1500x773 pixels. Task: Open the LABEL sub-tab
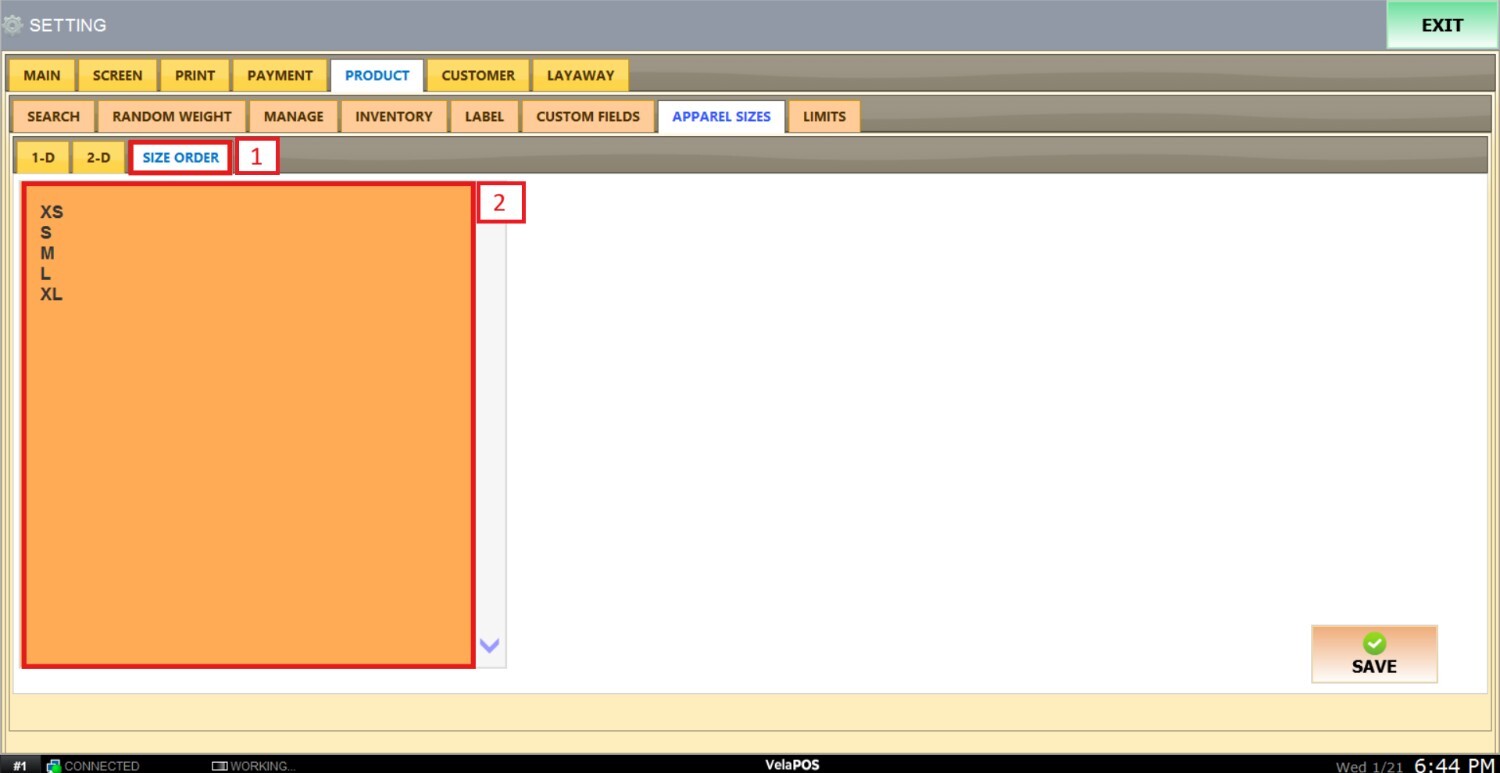pyautogui.click(x=484, y=116)
